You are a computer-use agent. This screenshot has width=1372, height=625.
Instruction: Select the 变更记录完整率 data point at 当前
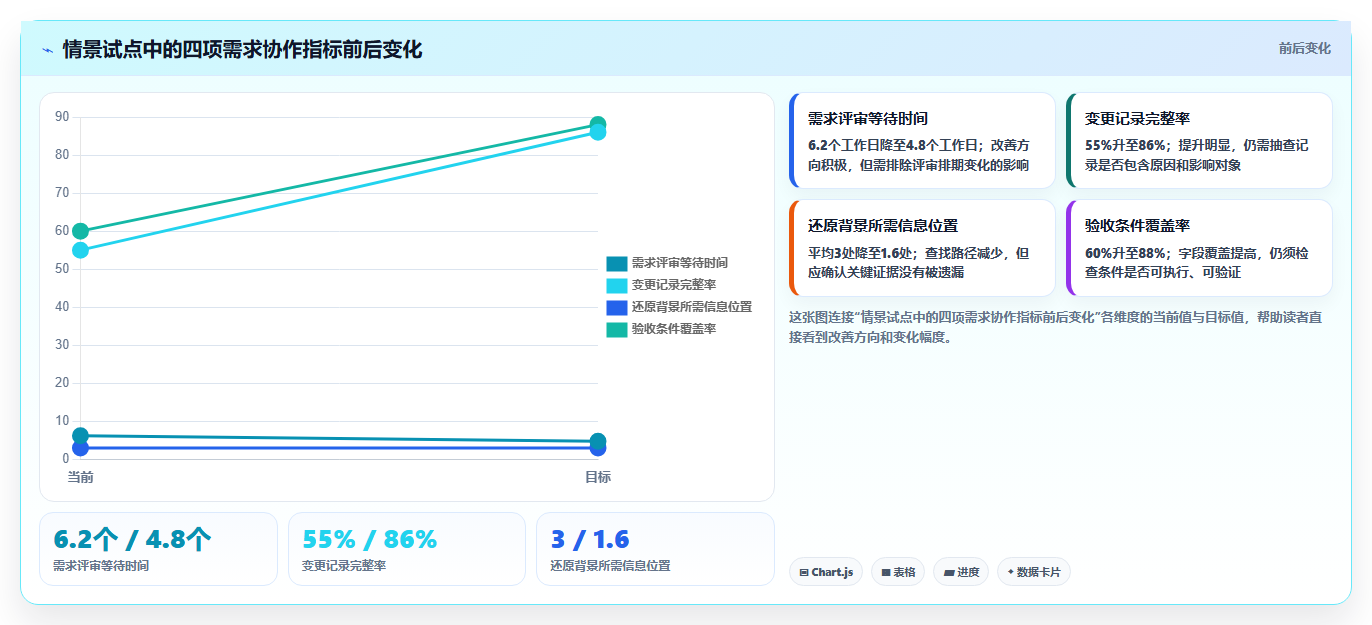click(80, 250)
